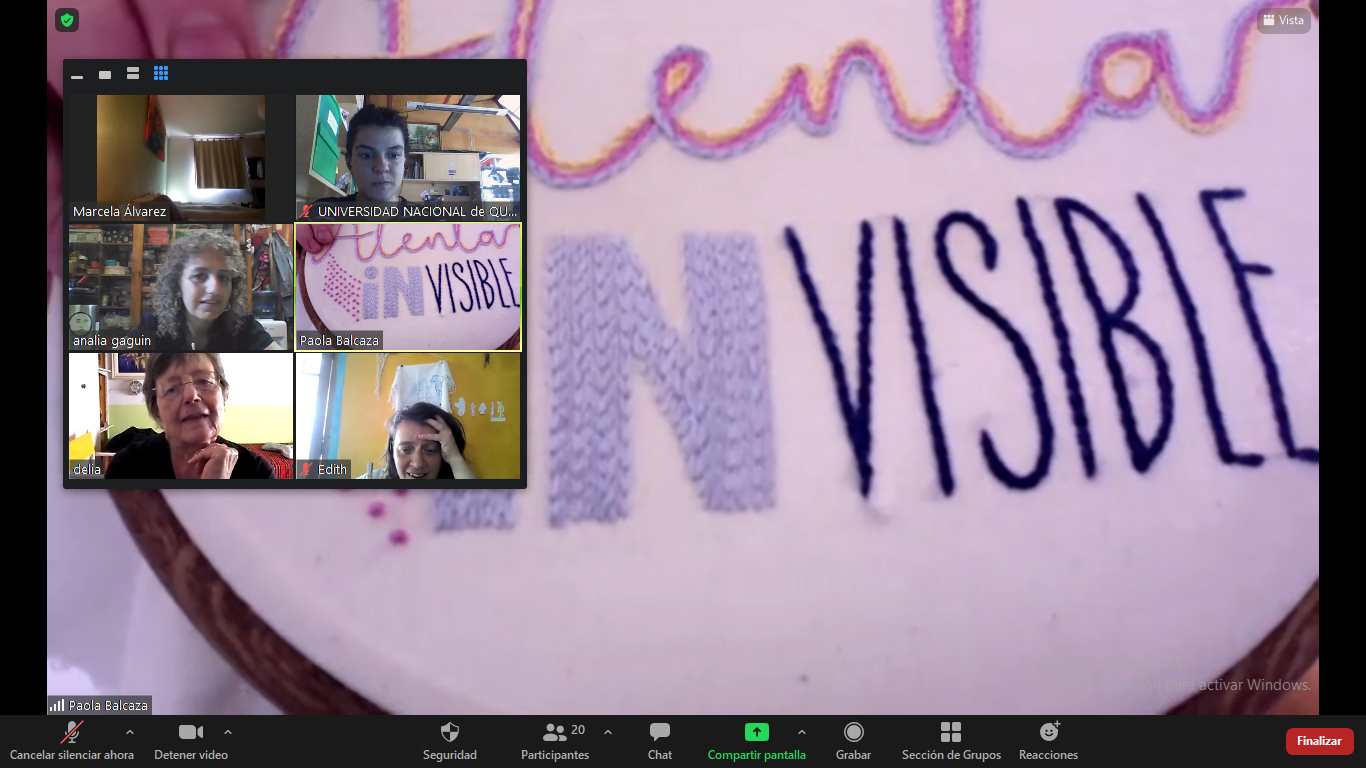Show single-speaker view in floating panel

coord(105,74)
